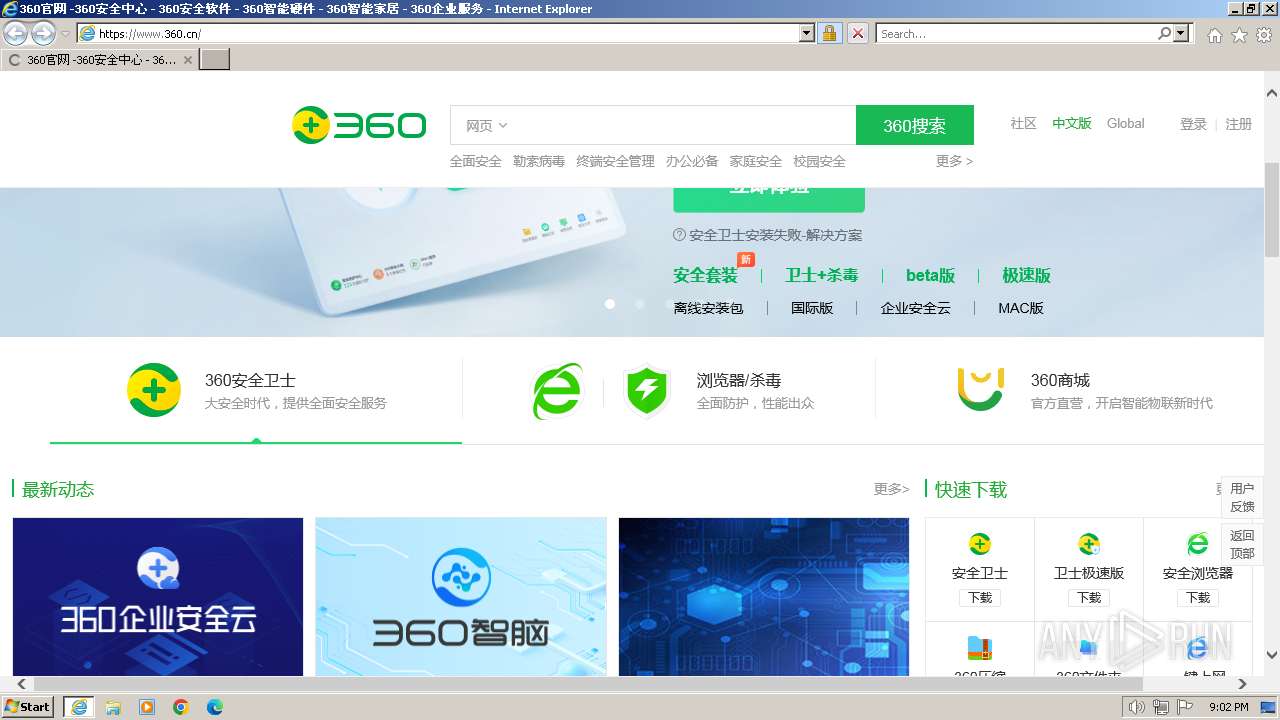Click the 返回顶部 back-to-top button

(1242, 544)
